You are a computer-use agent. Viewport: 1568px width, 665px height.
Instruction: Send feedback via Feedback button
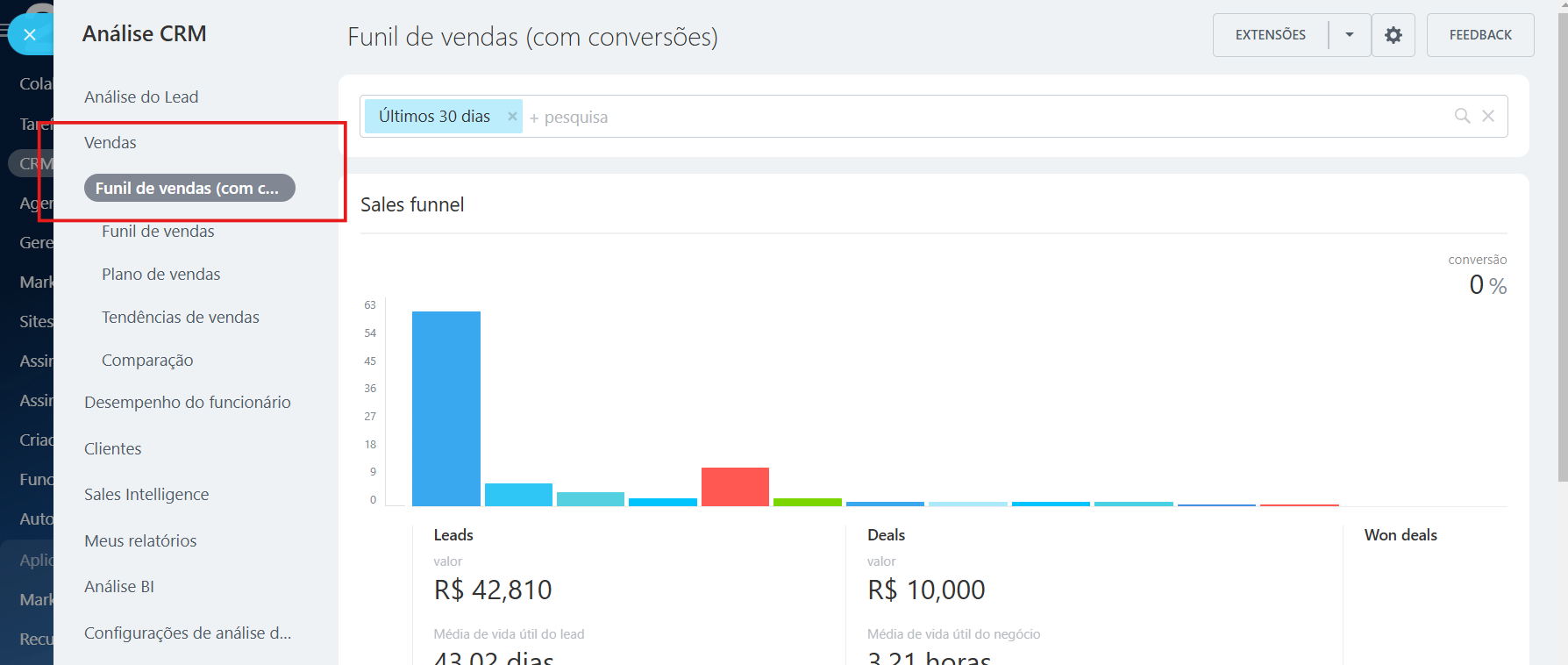click(1479, 35)
